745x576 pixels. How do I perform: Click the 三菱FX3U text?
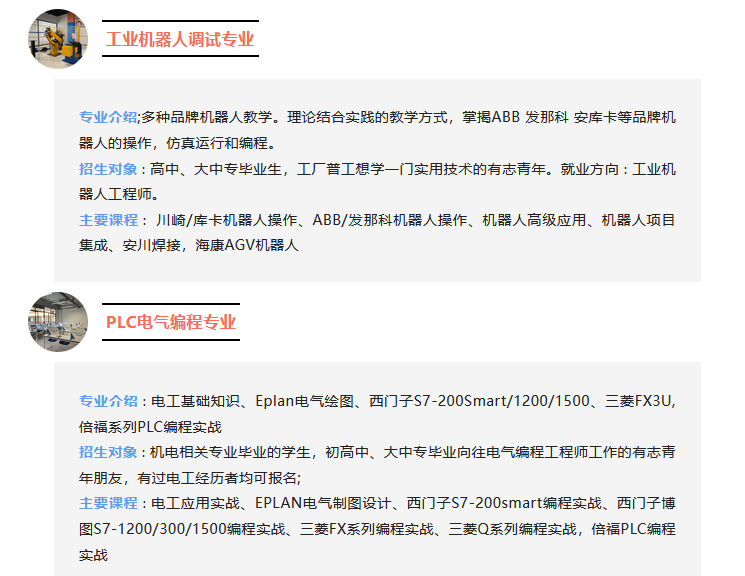[640, 400]
